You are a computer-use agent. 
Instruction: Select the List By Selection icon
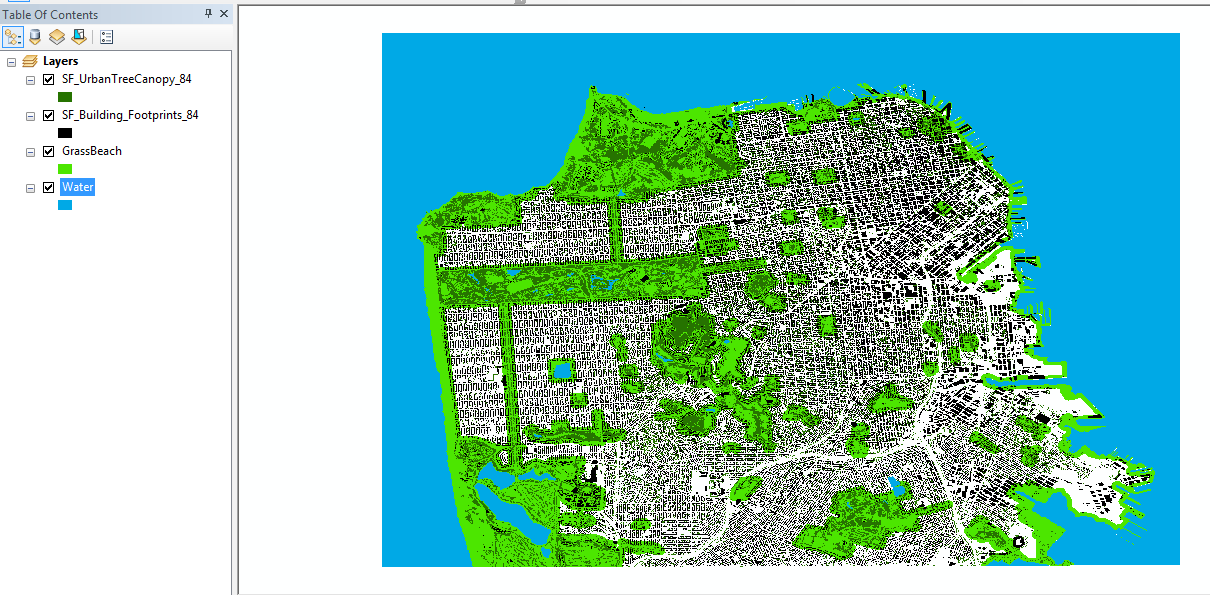pos(79,36)
